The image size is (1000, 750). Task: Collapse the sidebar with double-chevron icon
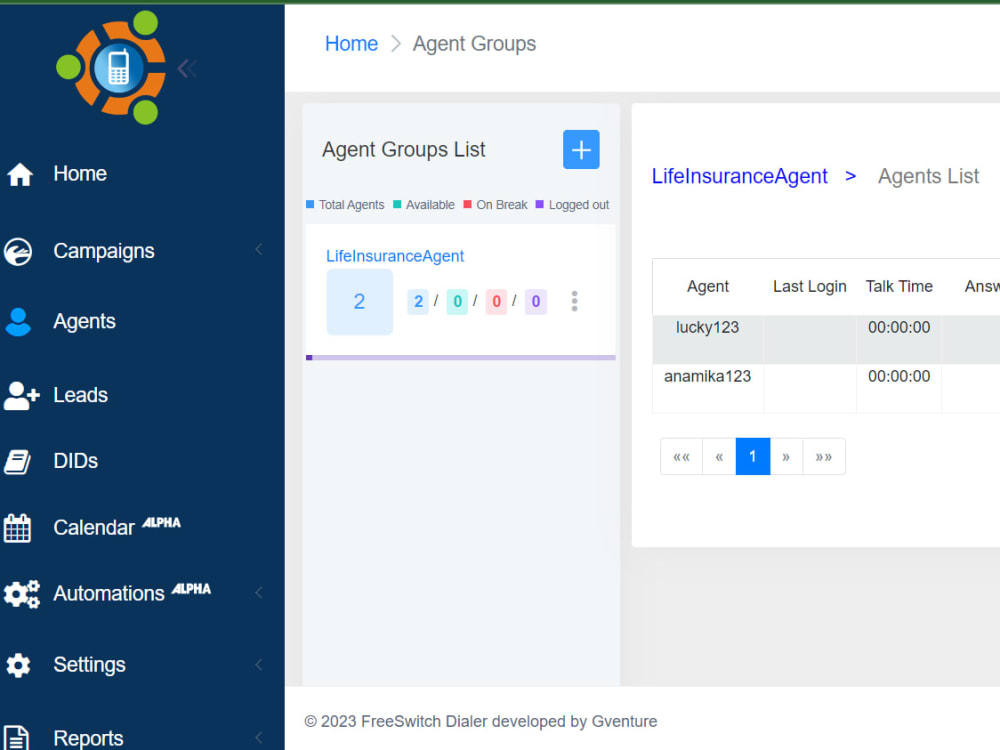[x=187, y=68]
